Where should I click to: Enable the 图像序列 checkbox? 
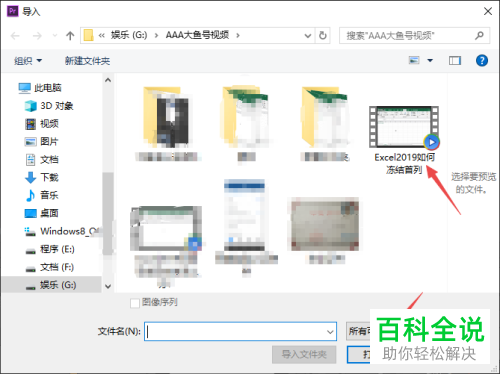[135, 303]
